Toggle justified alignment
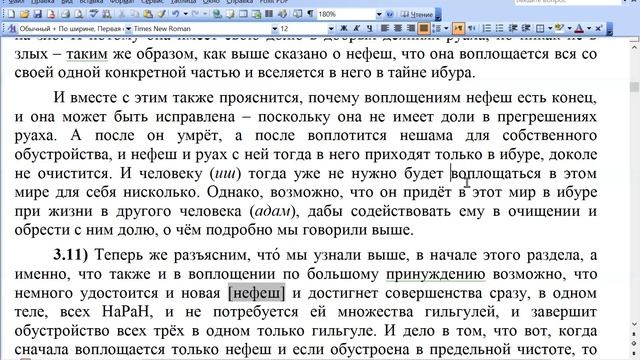Viewport: 640px width, 360px height. 424,28
